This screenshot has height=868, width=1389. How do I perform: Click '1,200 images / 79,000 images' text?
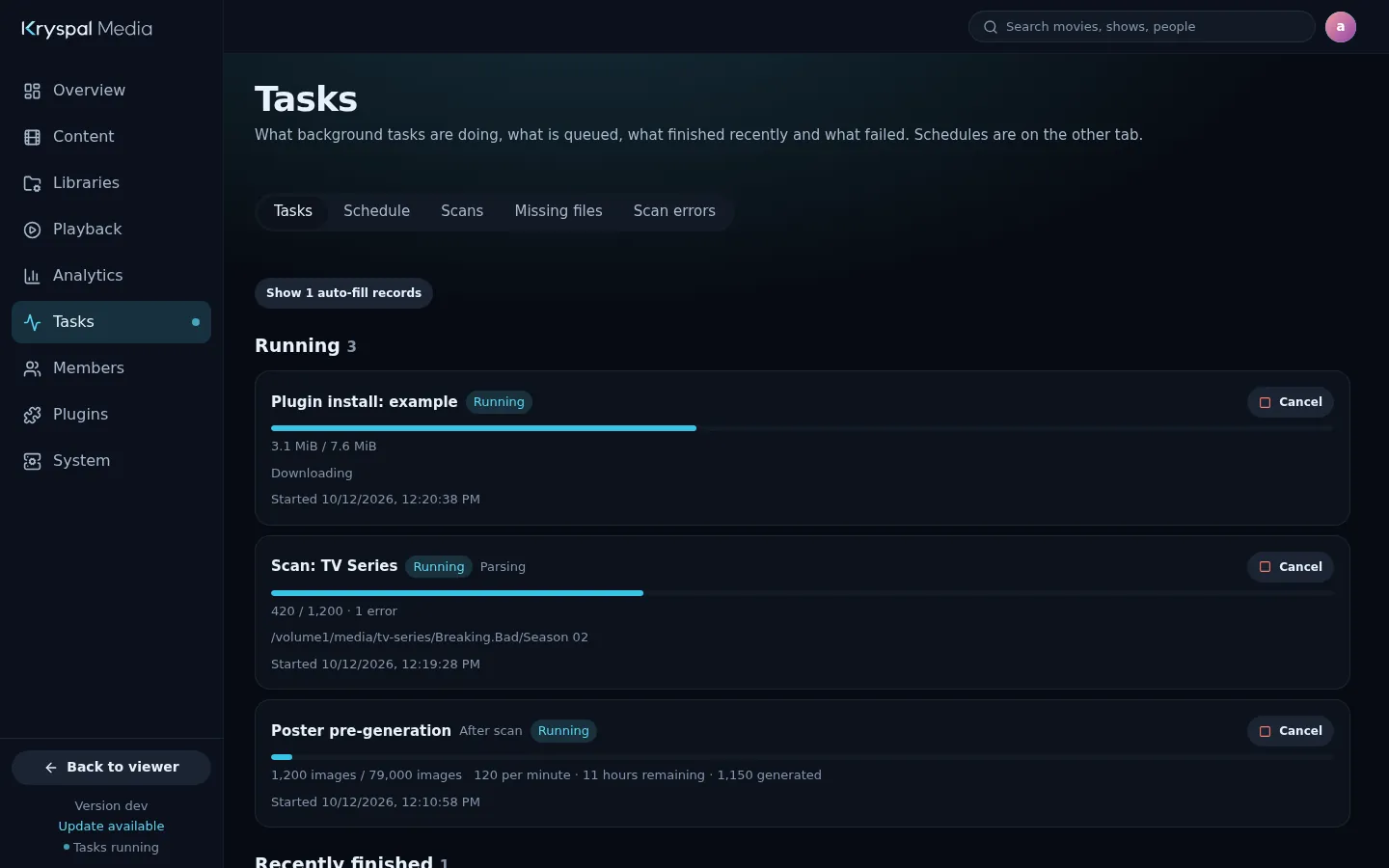(367, 775)
